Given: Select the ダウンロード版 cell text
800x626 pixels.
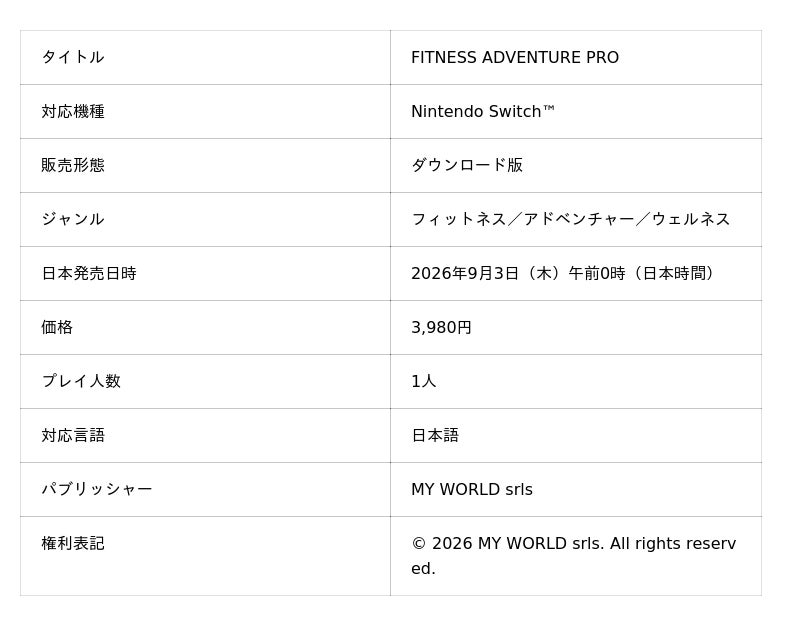Looking at the screenshot, I should pos(467,165).
